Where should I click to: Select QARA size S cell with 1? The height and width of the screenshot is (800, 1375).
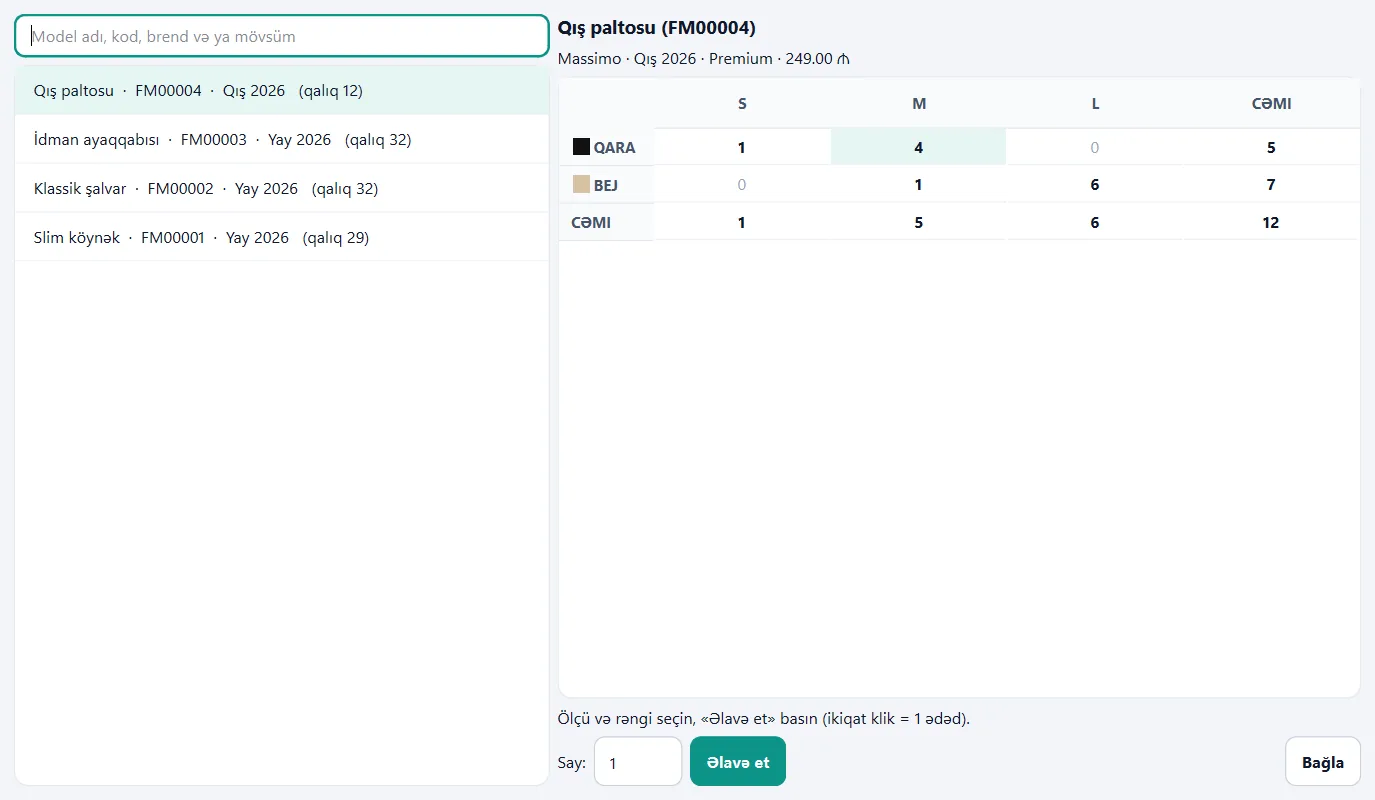[742, 147]
